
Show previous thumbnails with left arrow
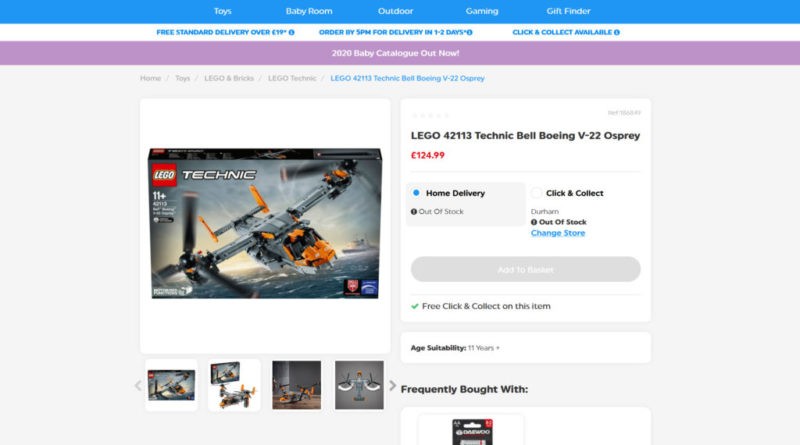pos(138,385)
